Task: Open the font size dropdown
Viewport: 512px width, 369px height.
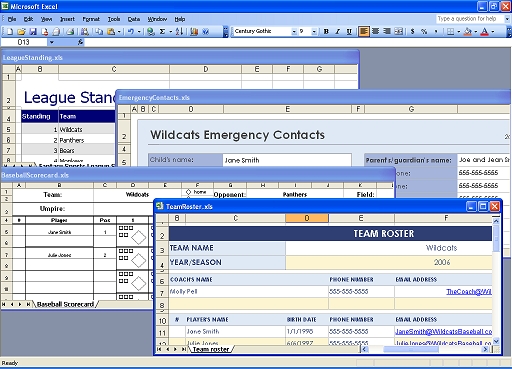Action: click(314, 31)
